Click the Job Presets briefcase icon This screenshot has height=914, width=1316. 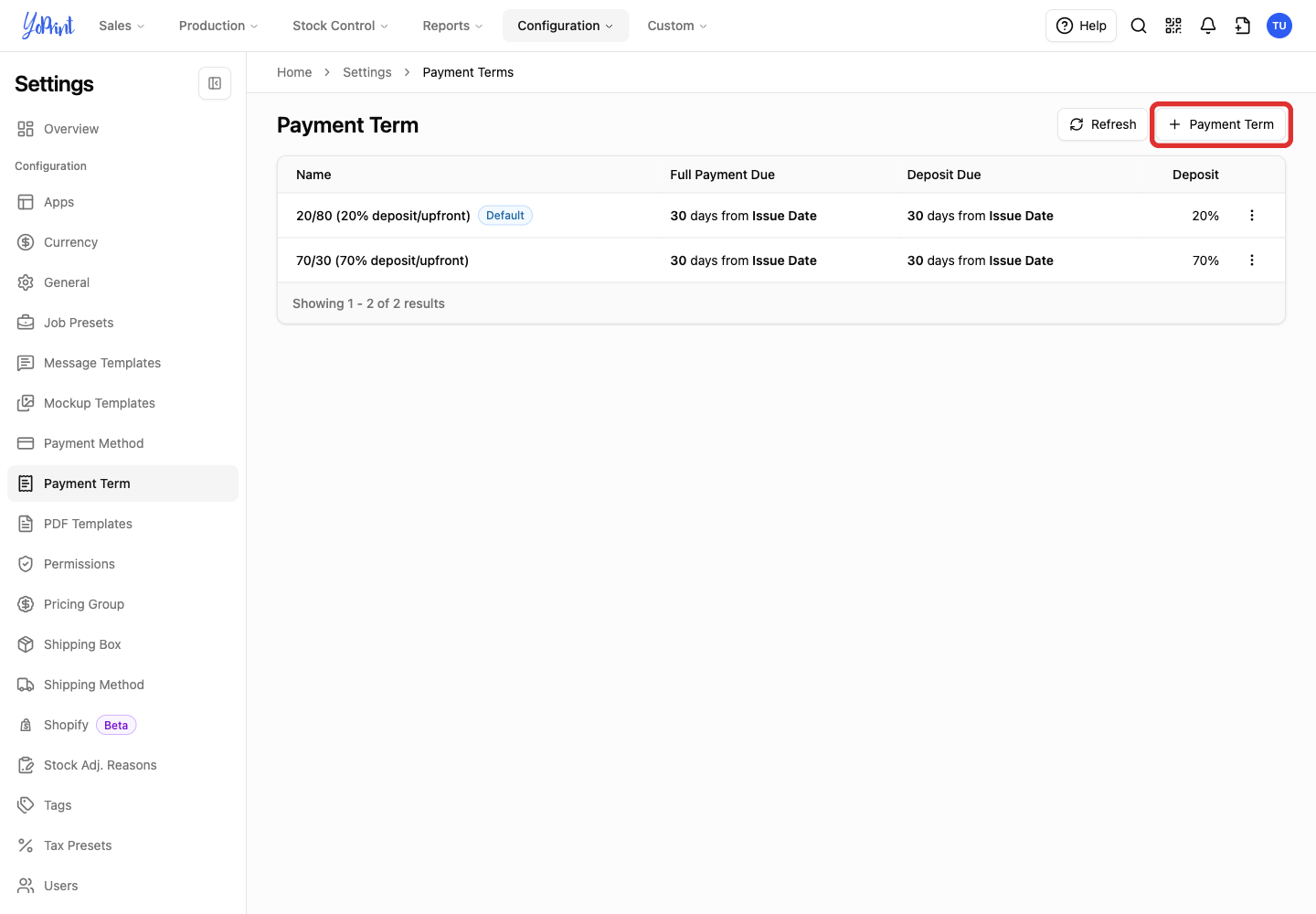tap(26, 323)
